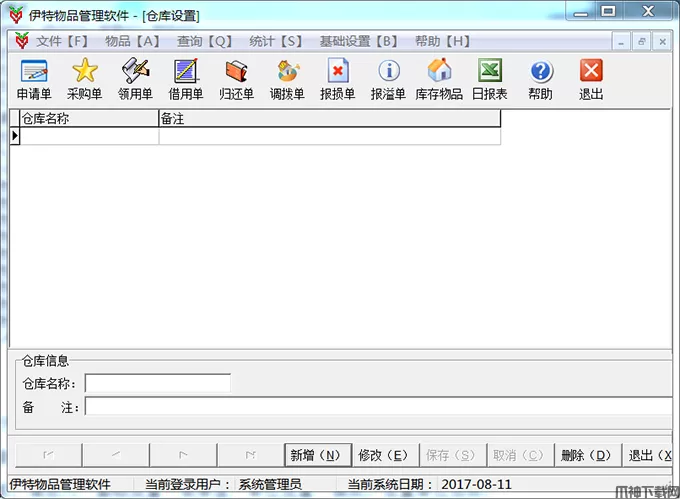Click the 2017-08-11 date in status bar
Screen dimensions: 680x499
[x=476, y=484]
